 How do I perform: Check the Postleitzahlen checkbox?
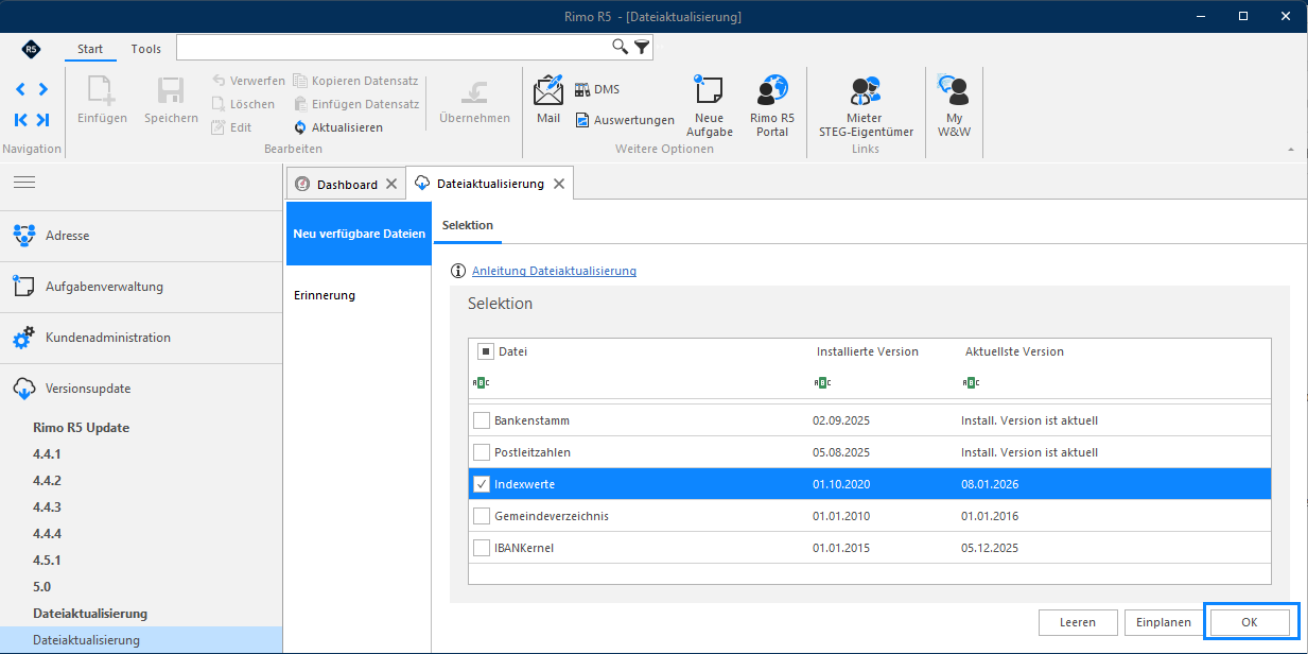pos(481,453)
